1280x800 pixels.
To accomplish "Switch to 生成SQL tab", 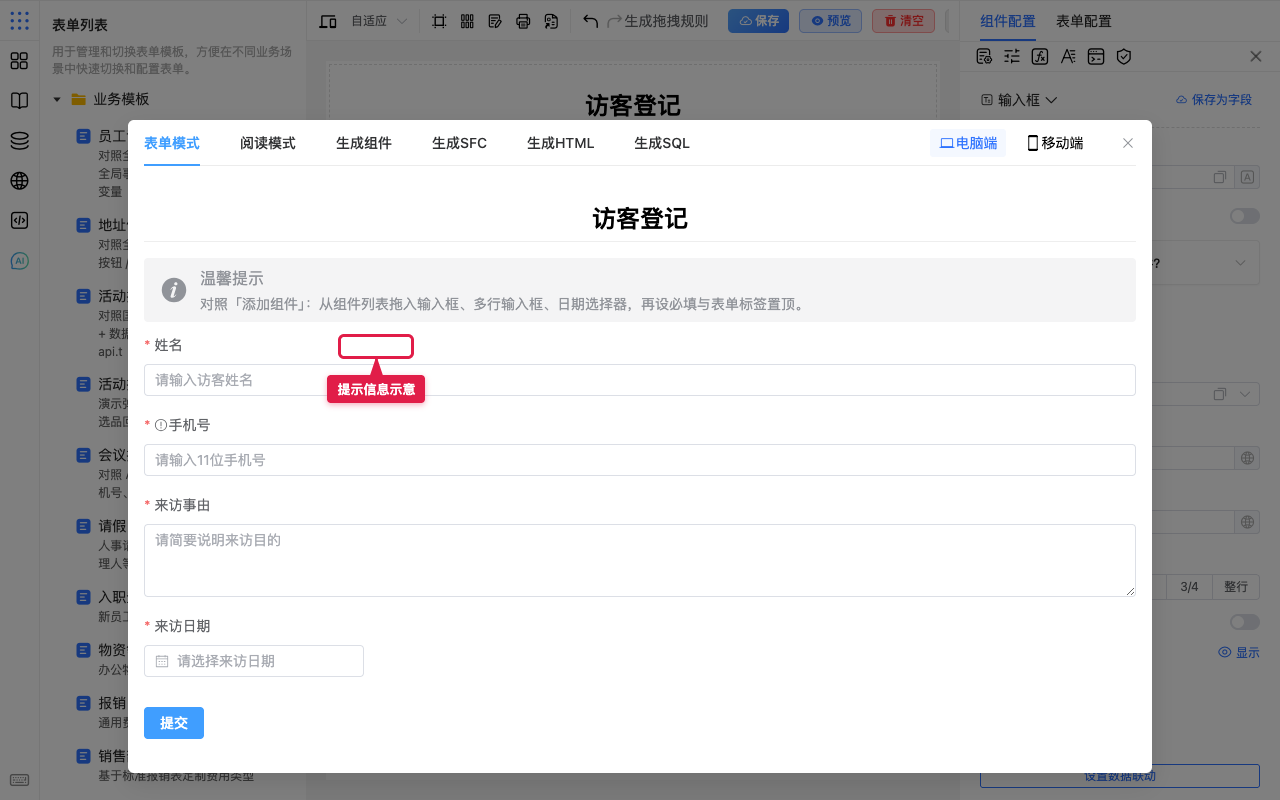I will click(662, 143).
